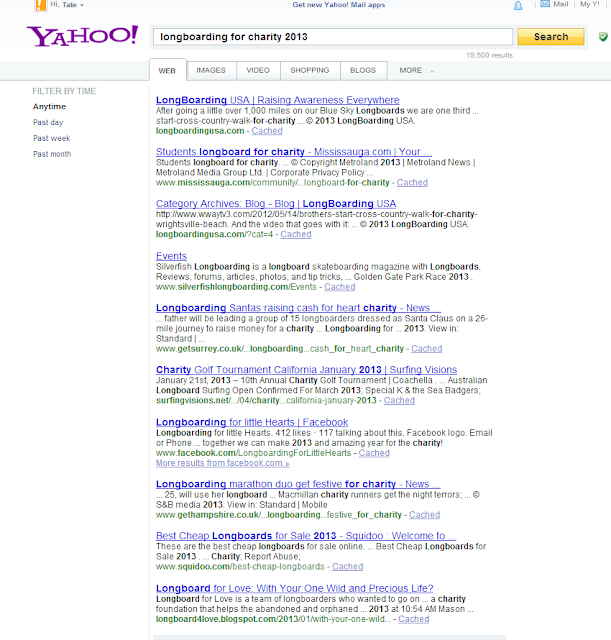The image size is (611, 640).
Task: Expand the MORE search category dropdown
Action: click(416, 70)
